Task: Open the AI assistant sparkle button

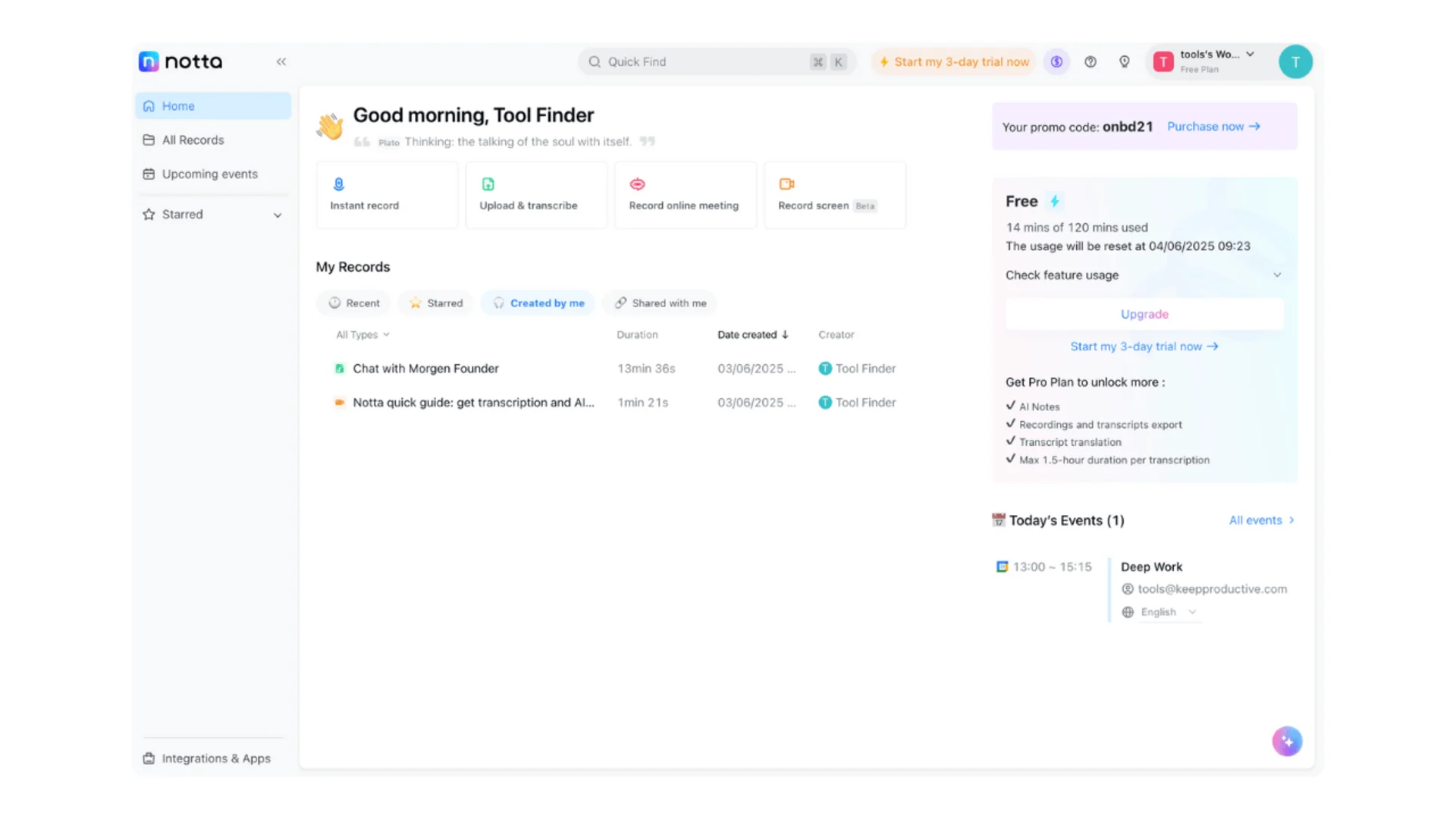Action: tap(1287, 741)
